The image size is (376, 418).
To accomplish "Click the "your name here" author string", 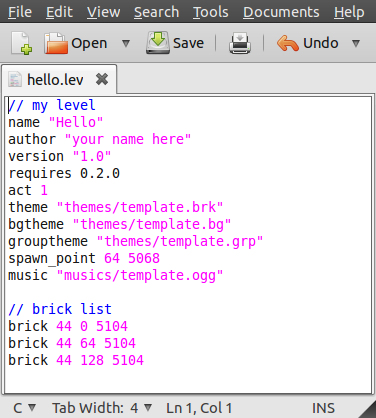I will pos(128,139).
